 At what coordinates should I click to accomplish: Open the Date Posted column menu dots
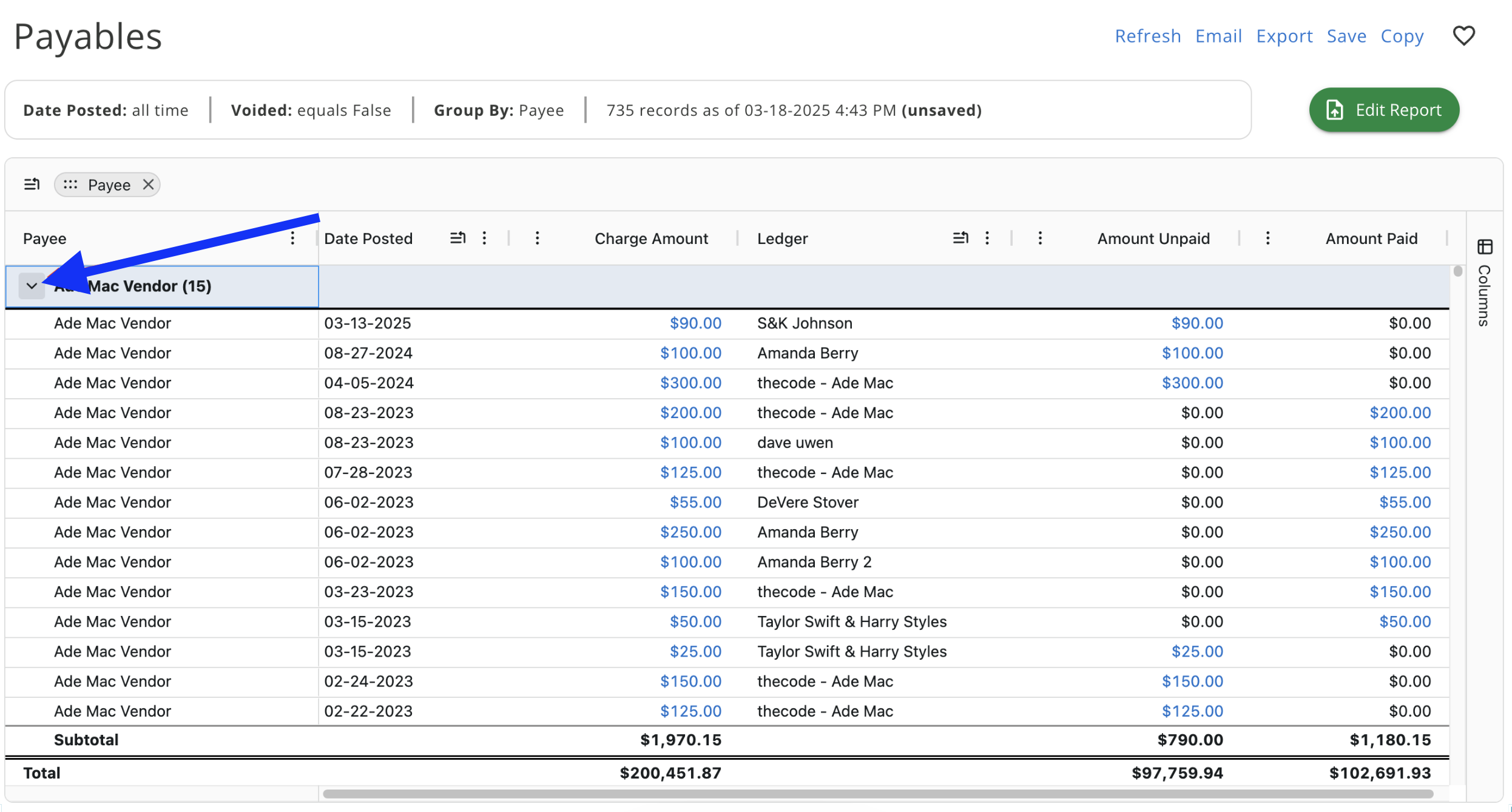click(484, 238)
